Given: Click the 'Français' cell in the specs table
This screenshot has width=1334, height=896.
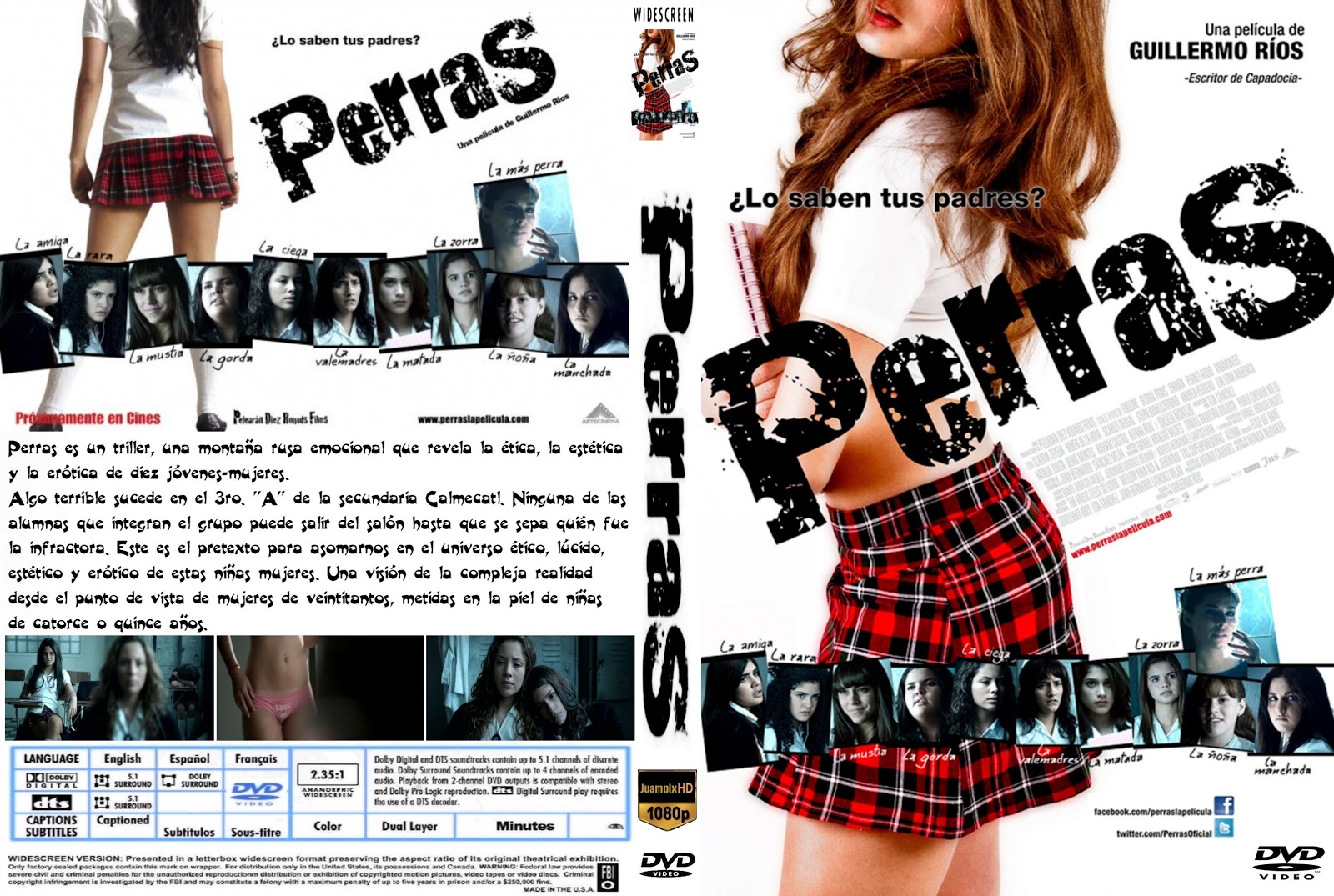Looking at the screenshot, I should click(x=255, y=758).
